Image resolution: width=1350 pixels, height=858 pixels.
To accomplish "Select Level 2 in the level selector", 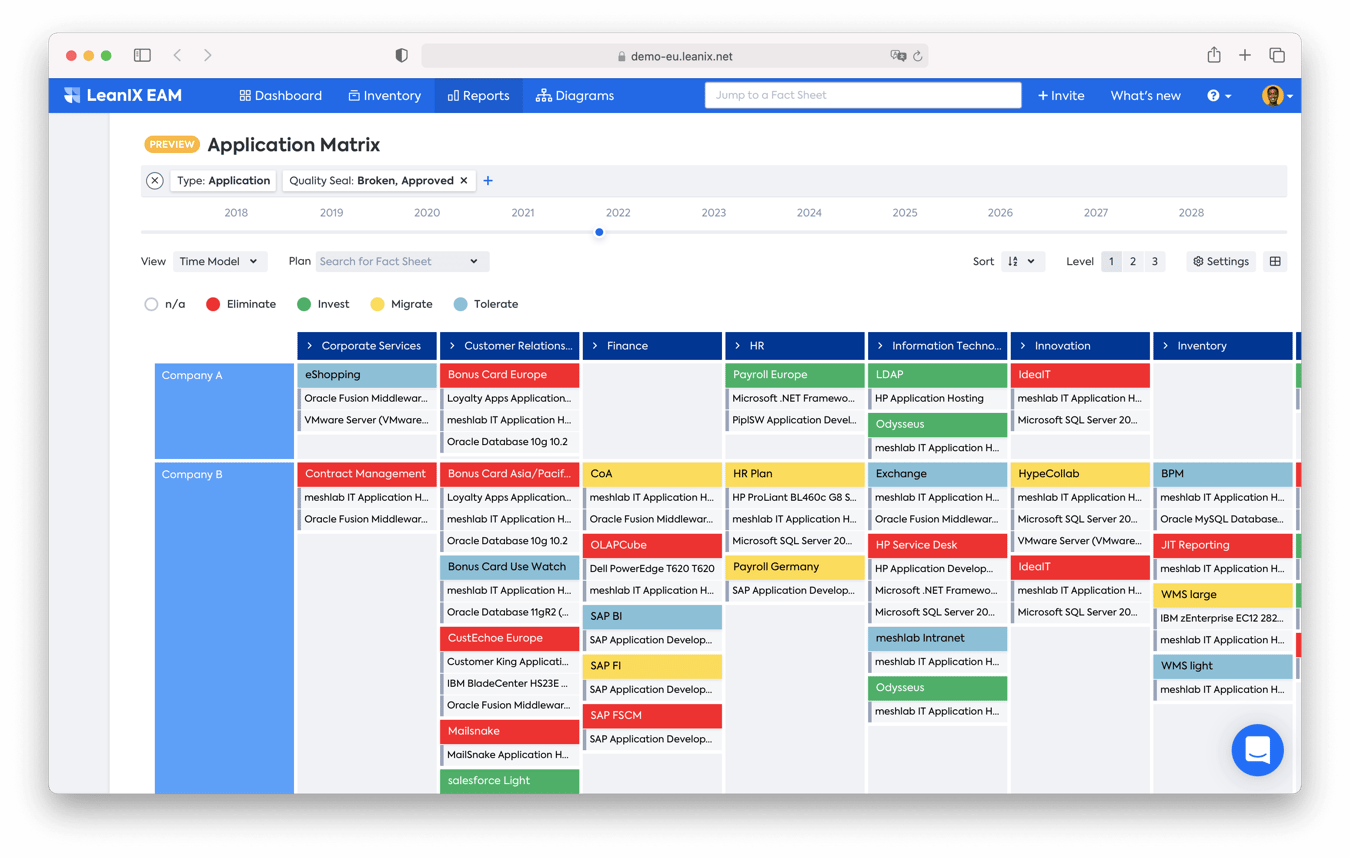I will click(x=1133, y=260).
